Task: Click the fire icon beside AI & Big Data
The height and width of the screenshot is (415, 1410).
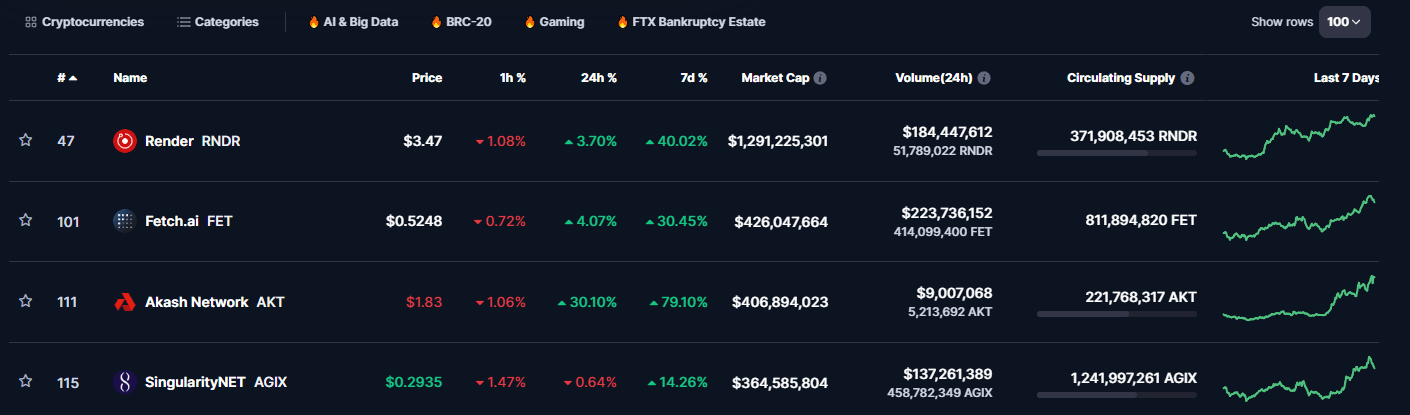Action: coord(314,22)
